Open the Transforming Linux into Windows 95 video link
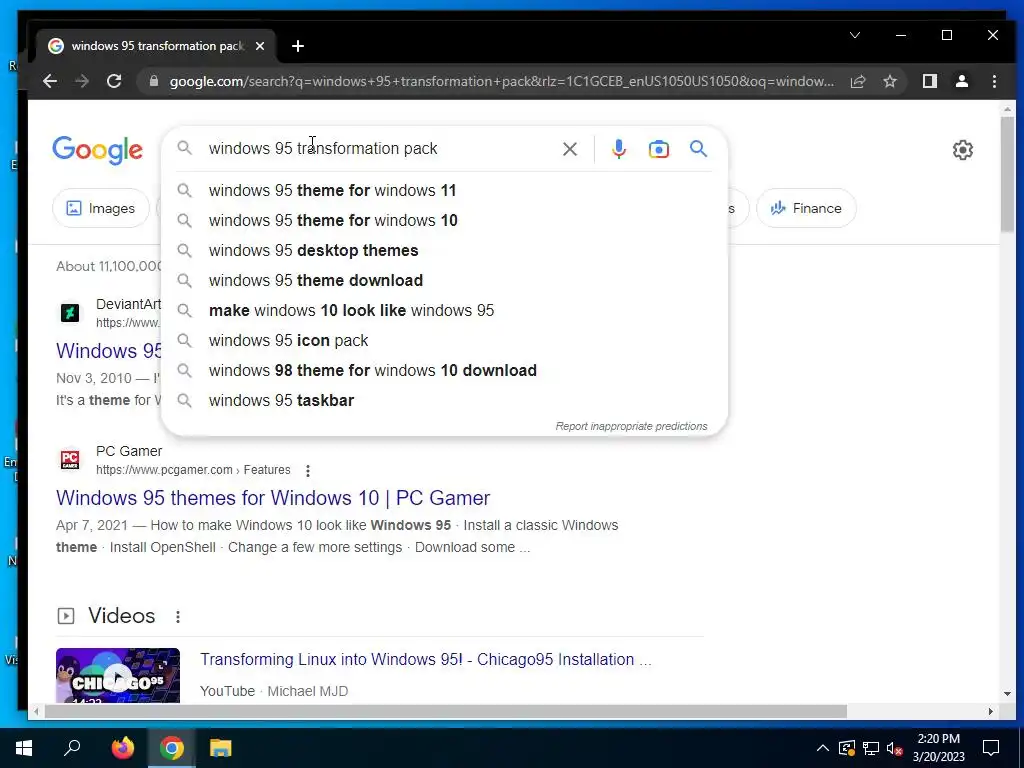Viewport: 1024px width, 768px height. [426, 660]
